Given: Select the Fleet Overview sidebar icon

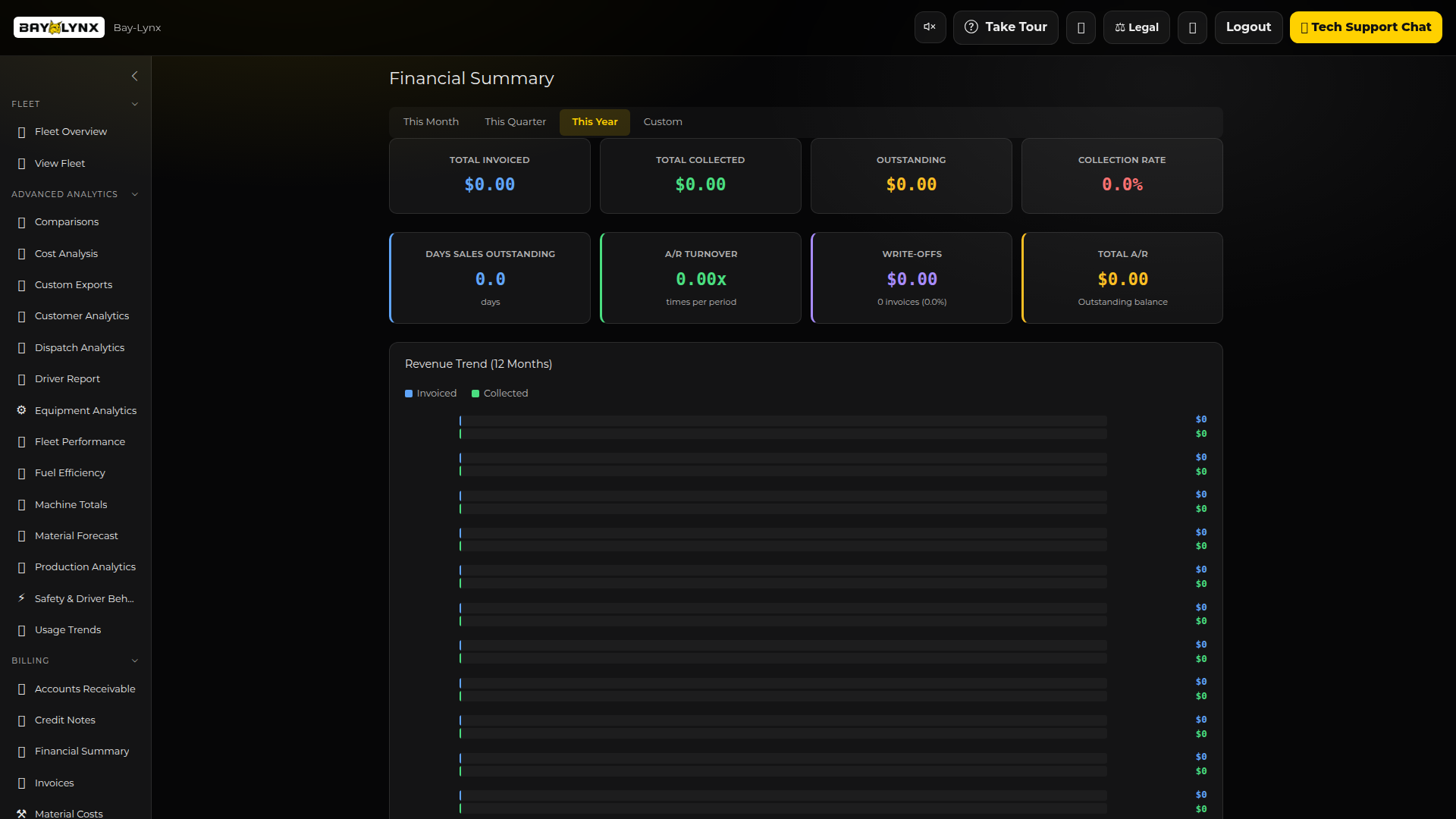Looking at the screenshot, I should tap(20, 131).
